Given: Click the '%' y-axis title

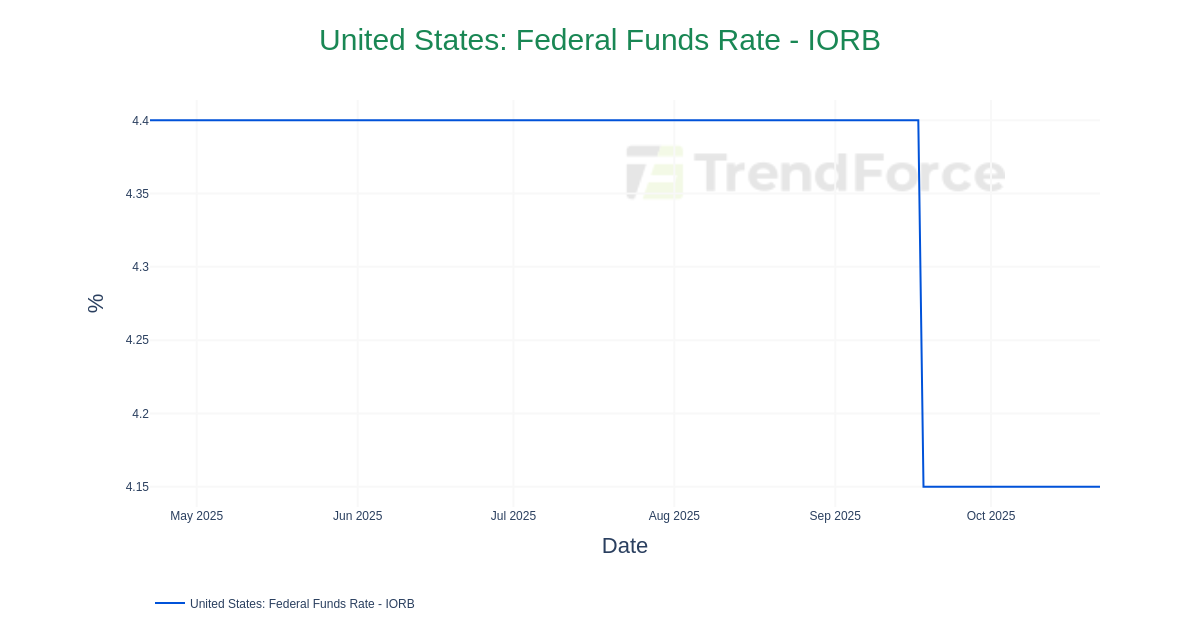Looking at the screenshot, I should 95,303.
